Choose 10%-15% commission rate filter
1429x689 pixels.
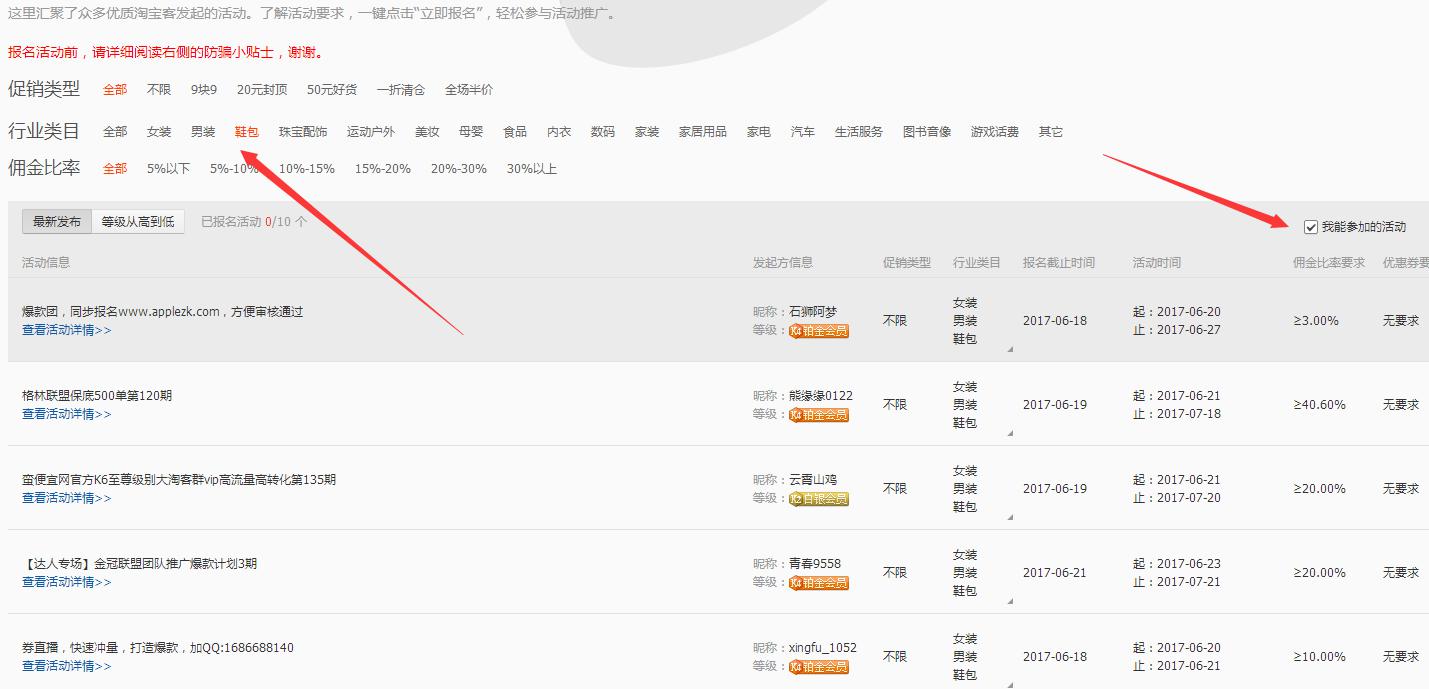306,169
